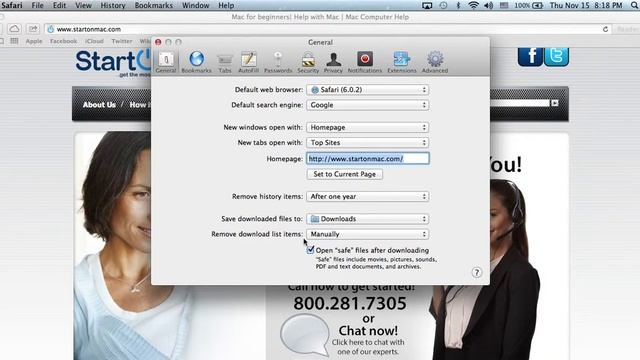Click into the Homepage URL field
This screenshot has width=640, height=360.
coord(368,158)
